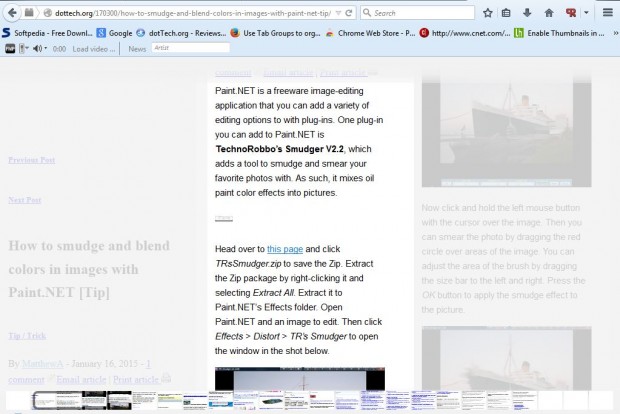The image size is (620, 414).
Task: Open the downloads arrow icon
Action: (x=527, y=13)
